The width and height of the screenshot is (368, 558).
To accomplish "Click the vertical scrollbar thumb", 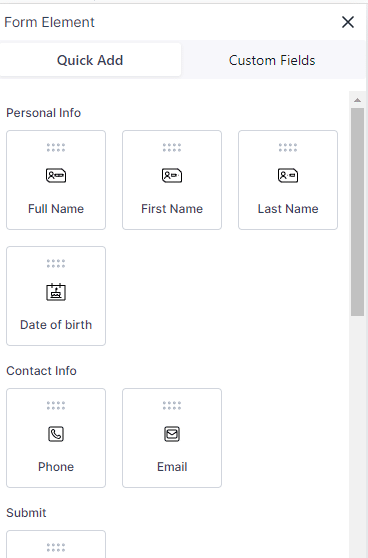I will click(357, 212).
